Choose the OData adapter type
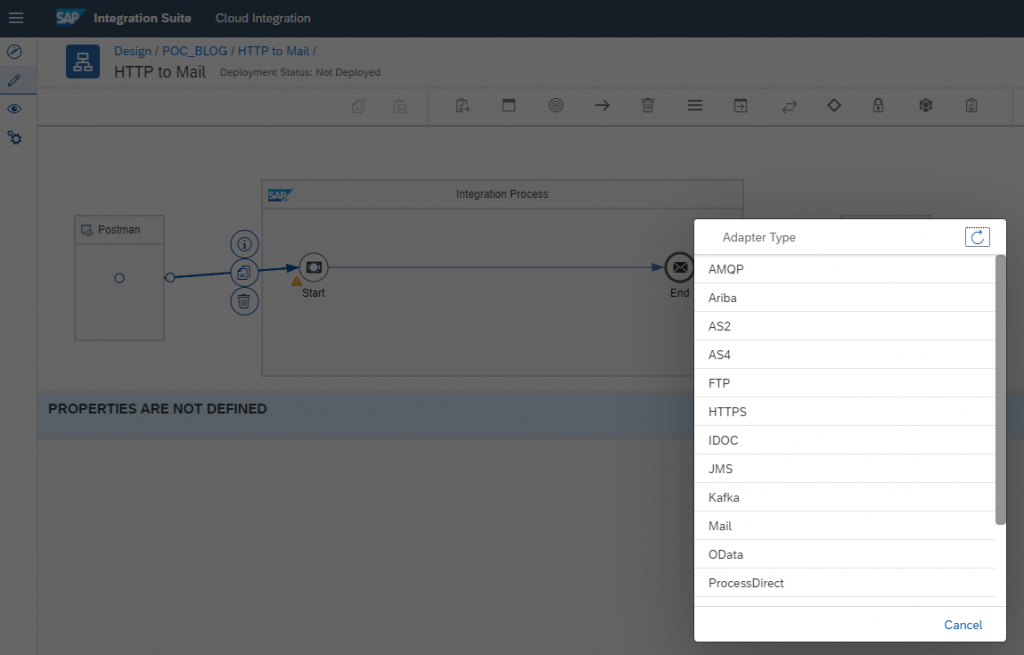1024x655 pixels. coord(844,554)
